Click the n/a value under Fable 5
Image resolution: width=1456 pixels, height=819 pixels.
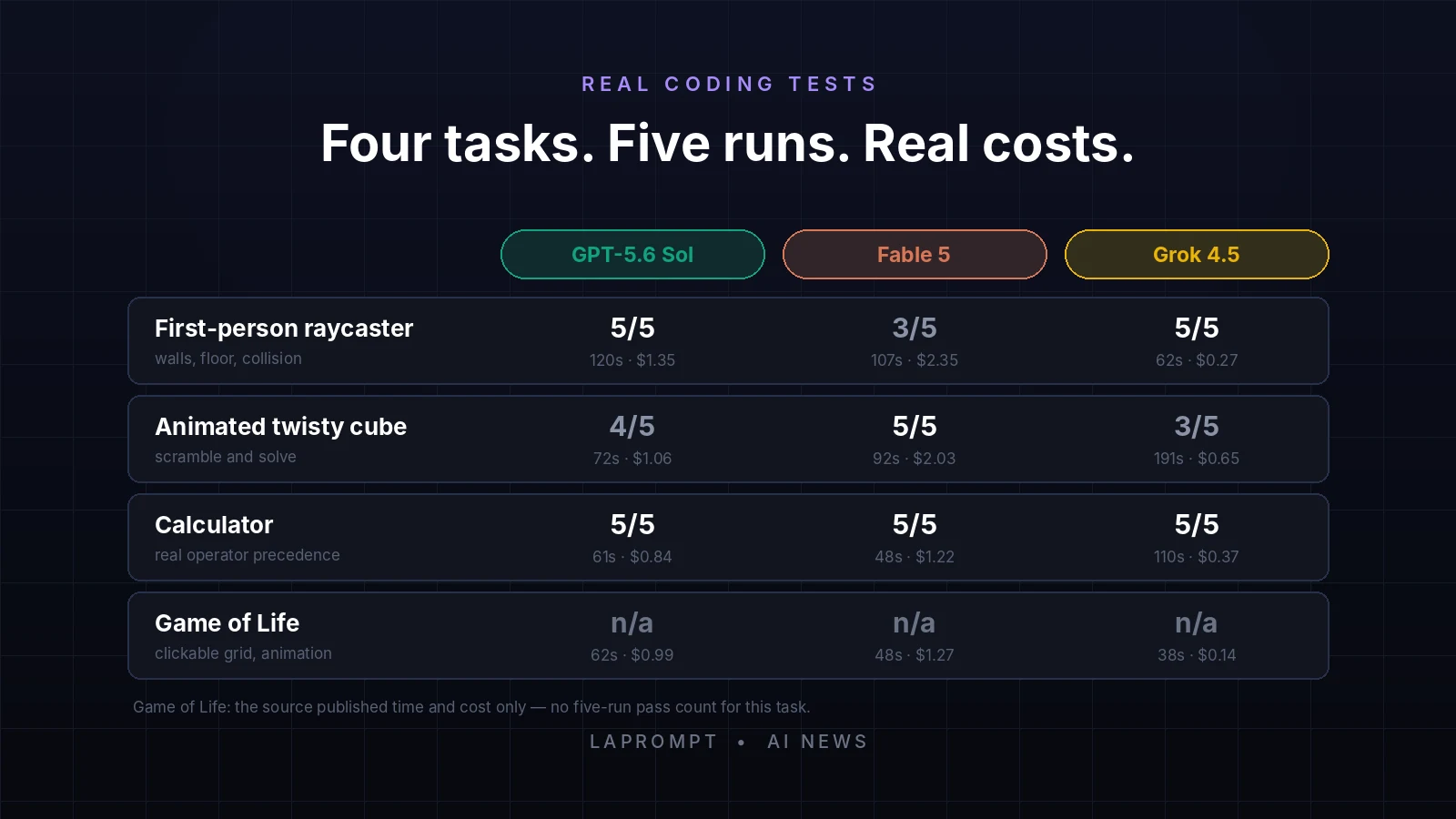click(x=915, y=623)
